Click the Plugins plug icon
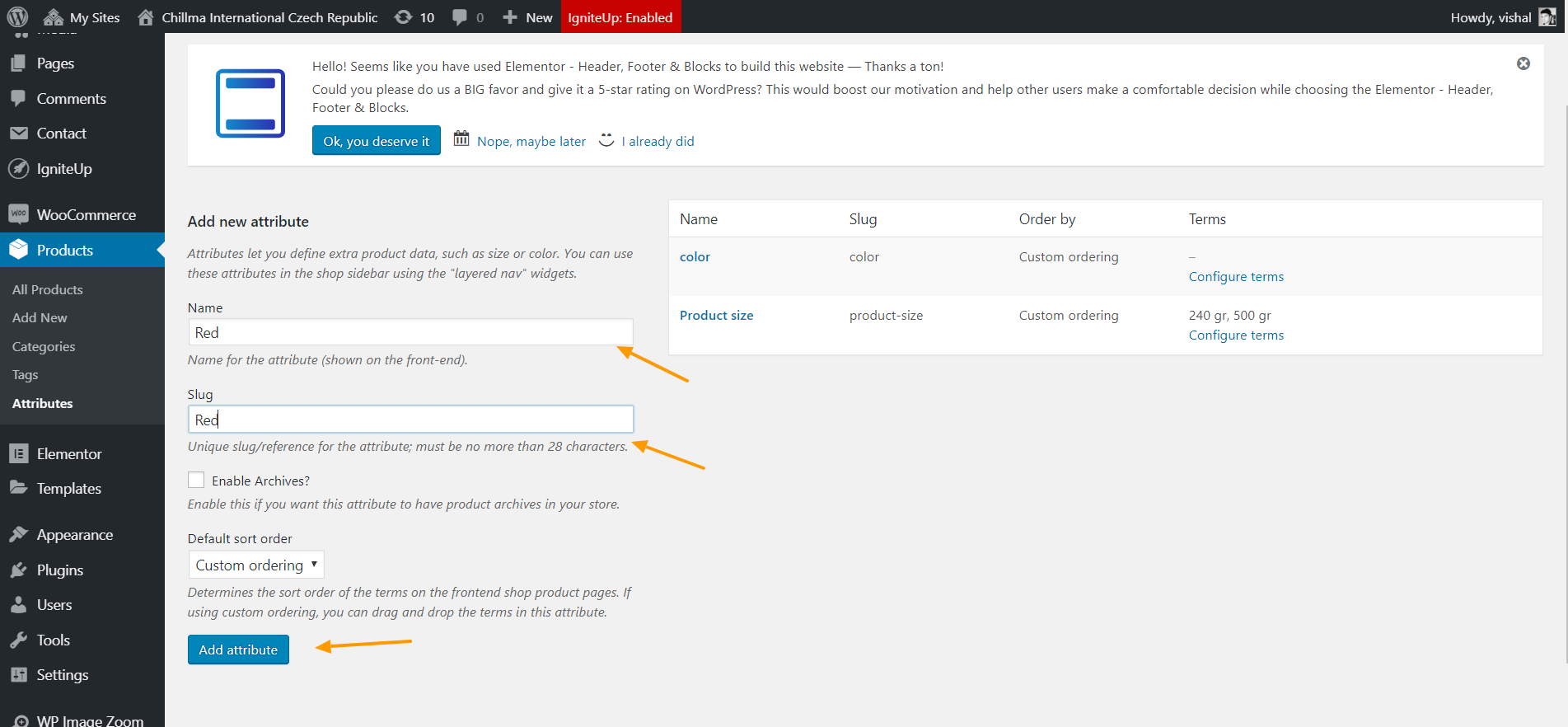The image size is (1568, 727). [18, 570]
